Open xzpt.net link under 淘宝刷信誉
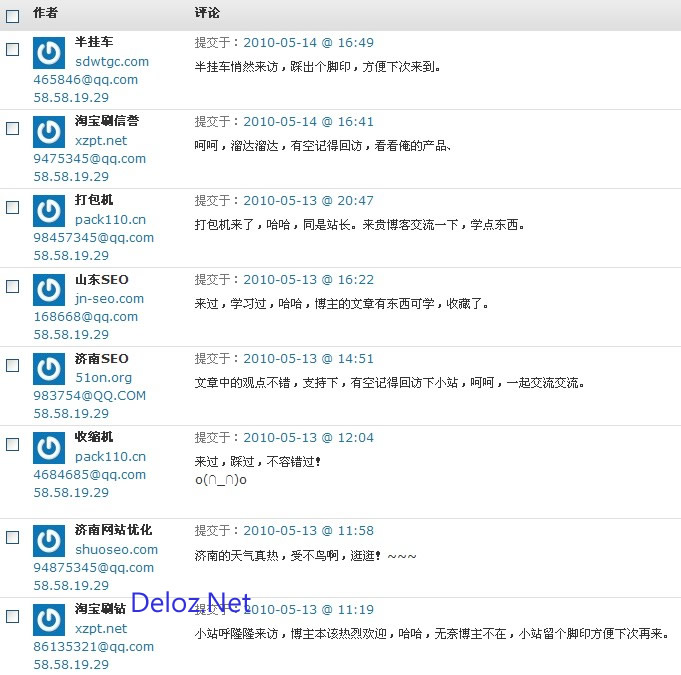 pos(101,141)
